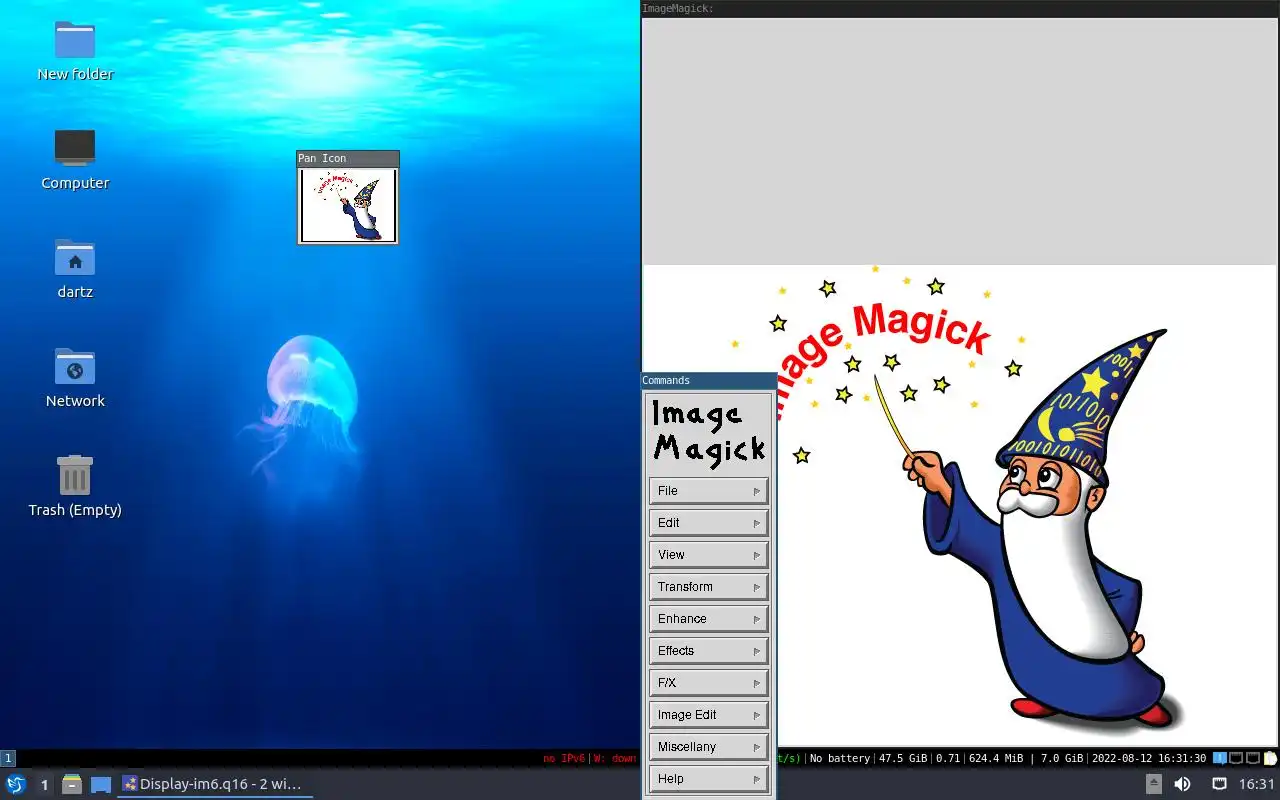Click the "47.5 GiB" status entry
Viewport: 1280px width, 800px height.
click(x=903, y=758)
